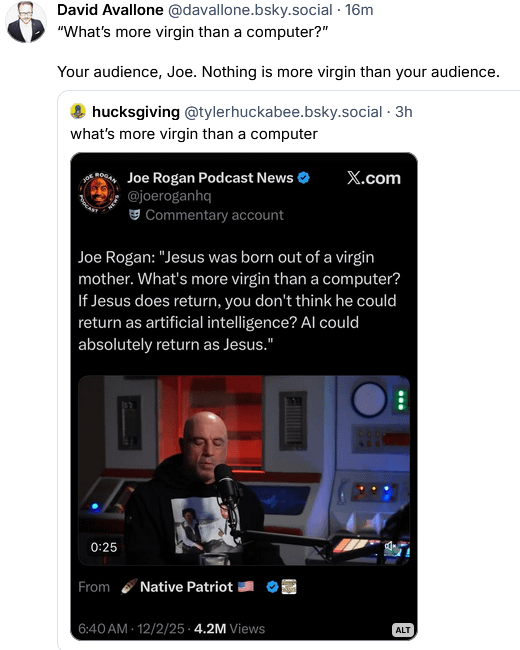This screenshot has height=650, width=520.
Task: Click the 0:25 video duration label
Action: tap(104, 547)
